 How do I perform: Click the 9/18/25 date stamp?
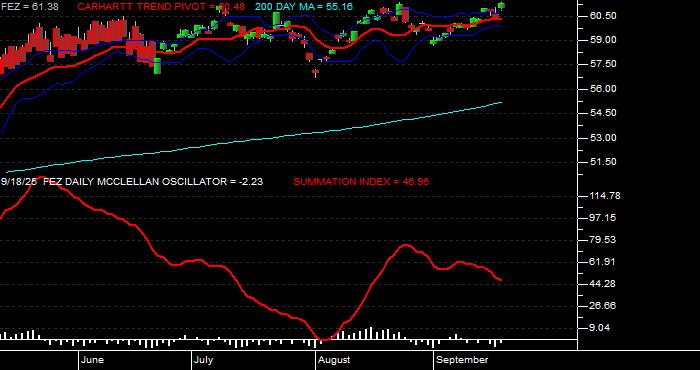tap(19, 182)
